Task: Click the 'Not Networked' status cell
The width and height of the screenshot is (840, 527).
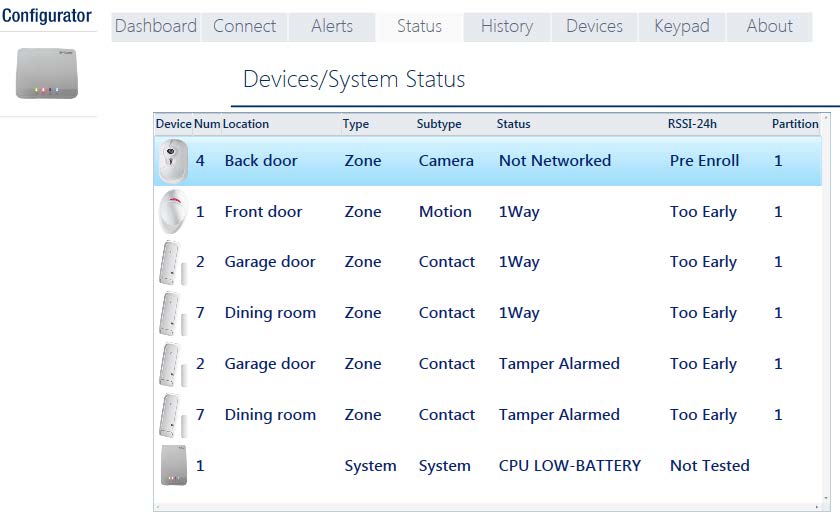Action: 555,161
